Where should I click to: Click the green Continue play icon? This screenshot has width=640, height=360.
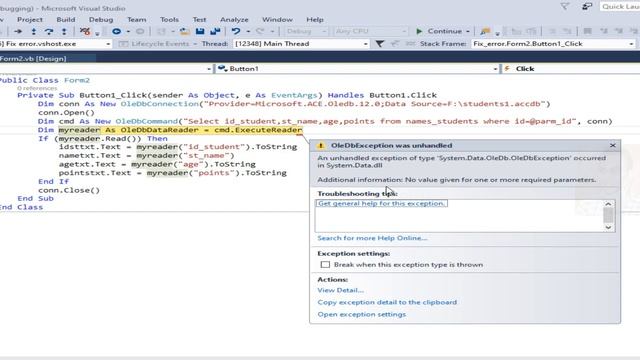point(419,31)
